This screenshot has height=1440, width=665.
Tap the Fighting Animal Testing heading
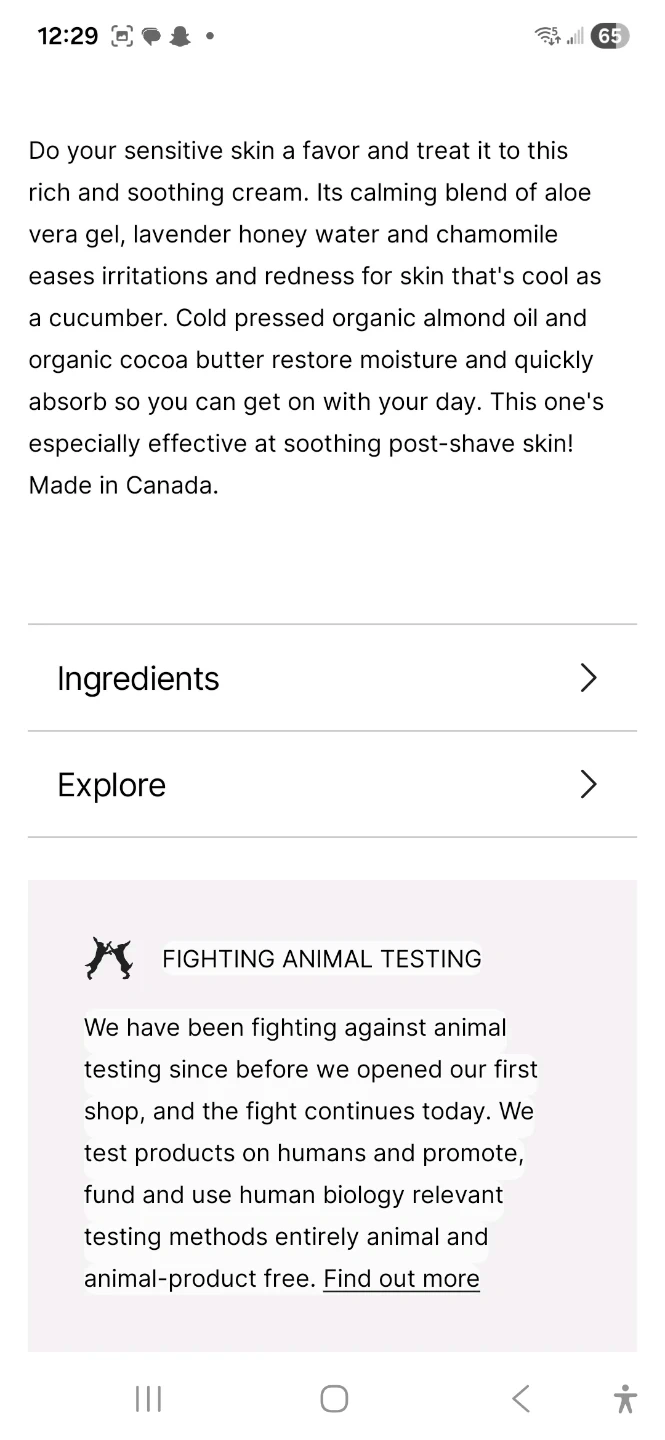point(321,958)
